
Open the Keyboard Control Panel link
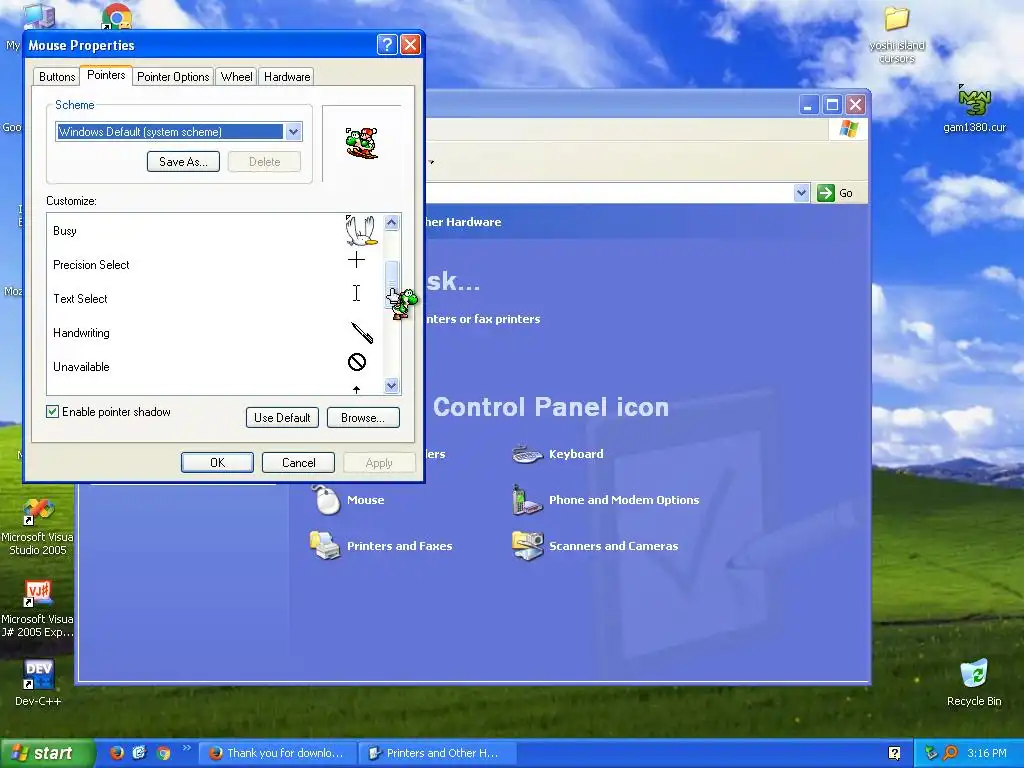click(x=576, y=454)
